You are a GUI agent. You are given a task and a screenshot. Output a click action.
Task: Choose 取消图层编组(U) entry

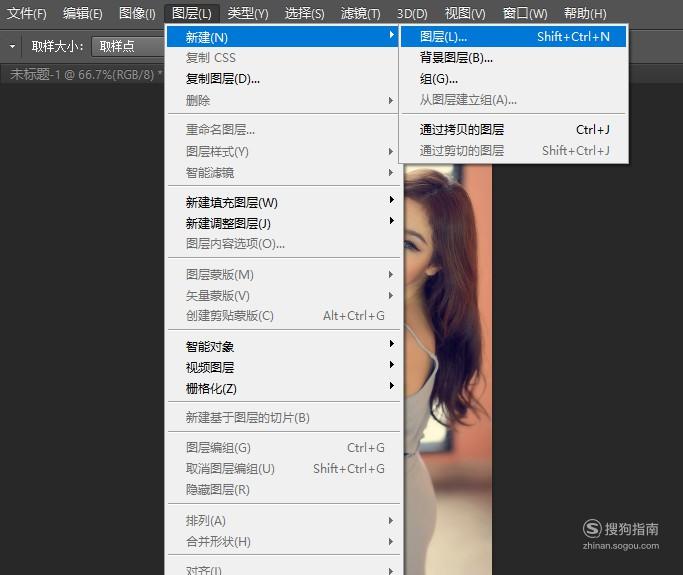[283, 469]
